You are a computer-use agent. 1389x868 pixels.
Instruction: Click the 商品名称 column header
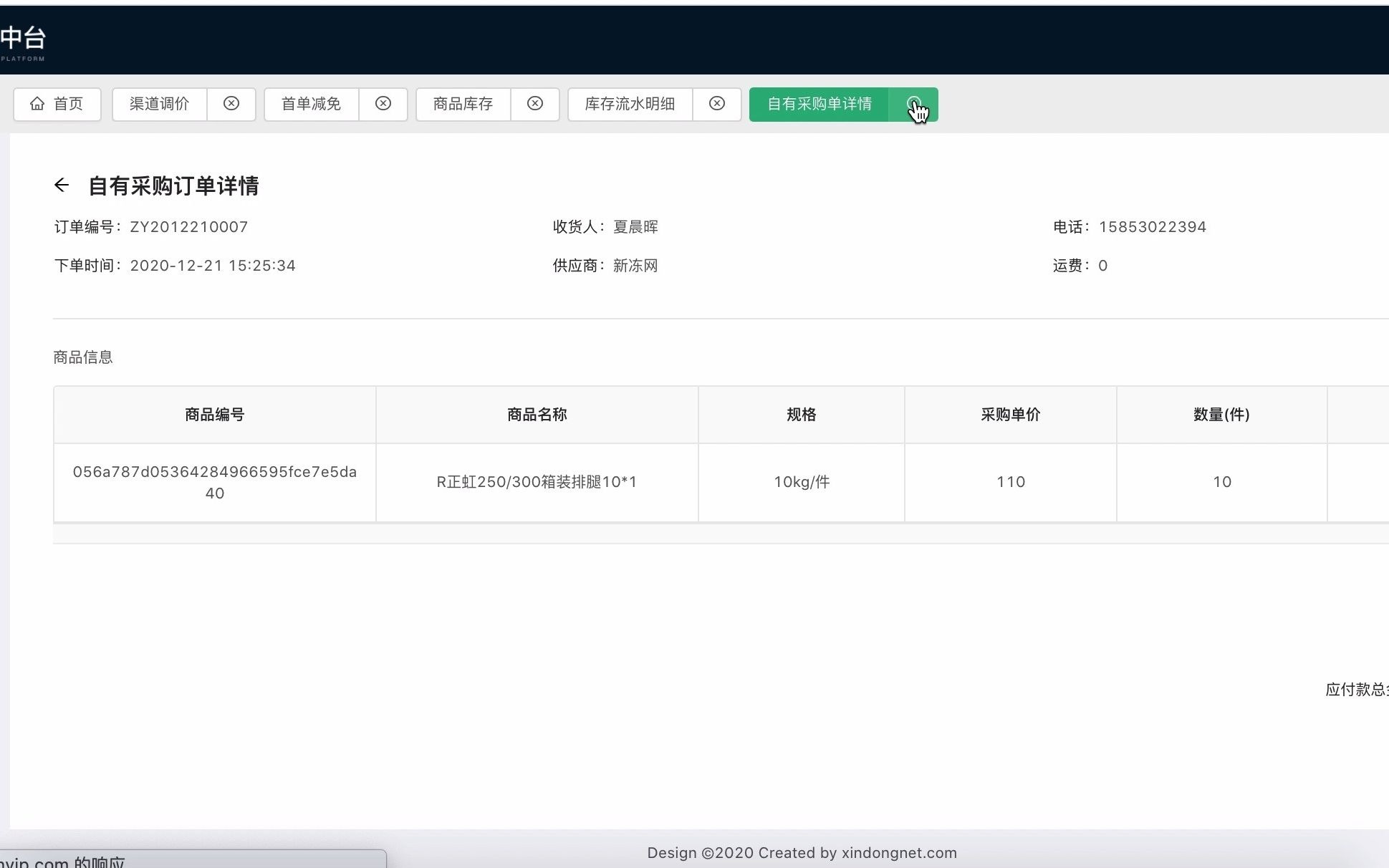(537, 415)
